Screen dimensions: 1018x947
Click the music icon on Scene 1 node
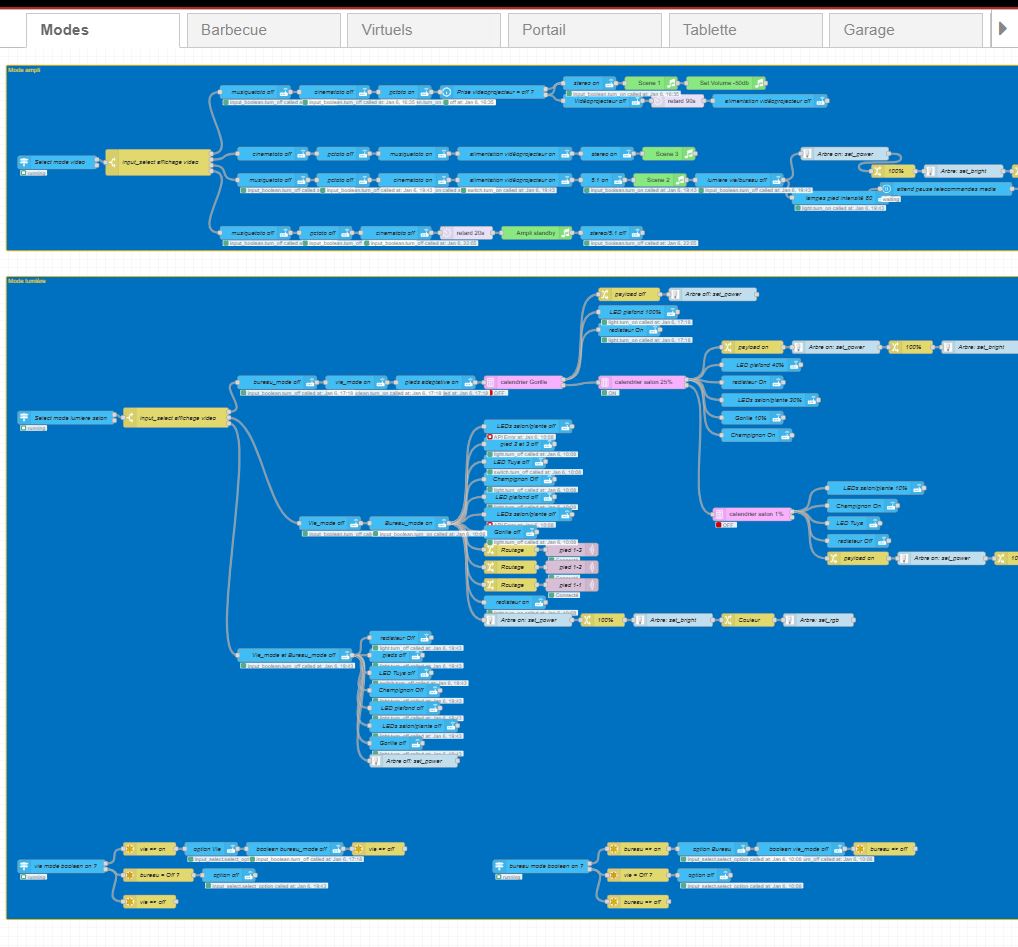tap(671, 83)
